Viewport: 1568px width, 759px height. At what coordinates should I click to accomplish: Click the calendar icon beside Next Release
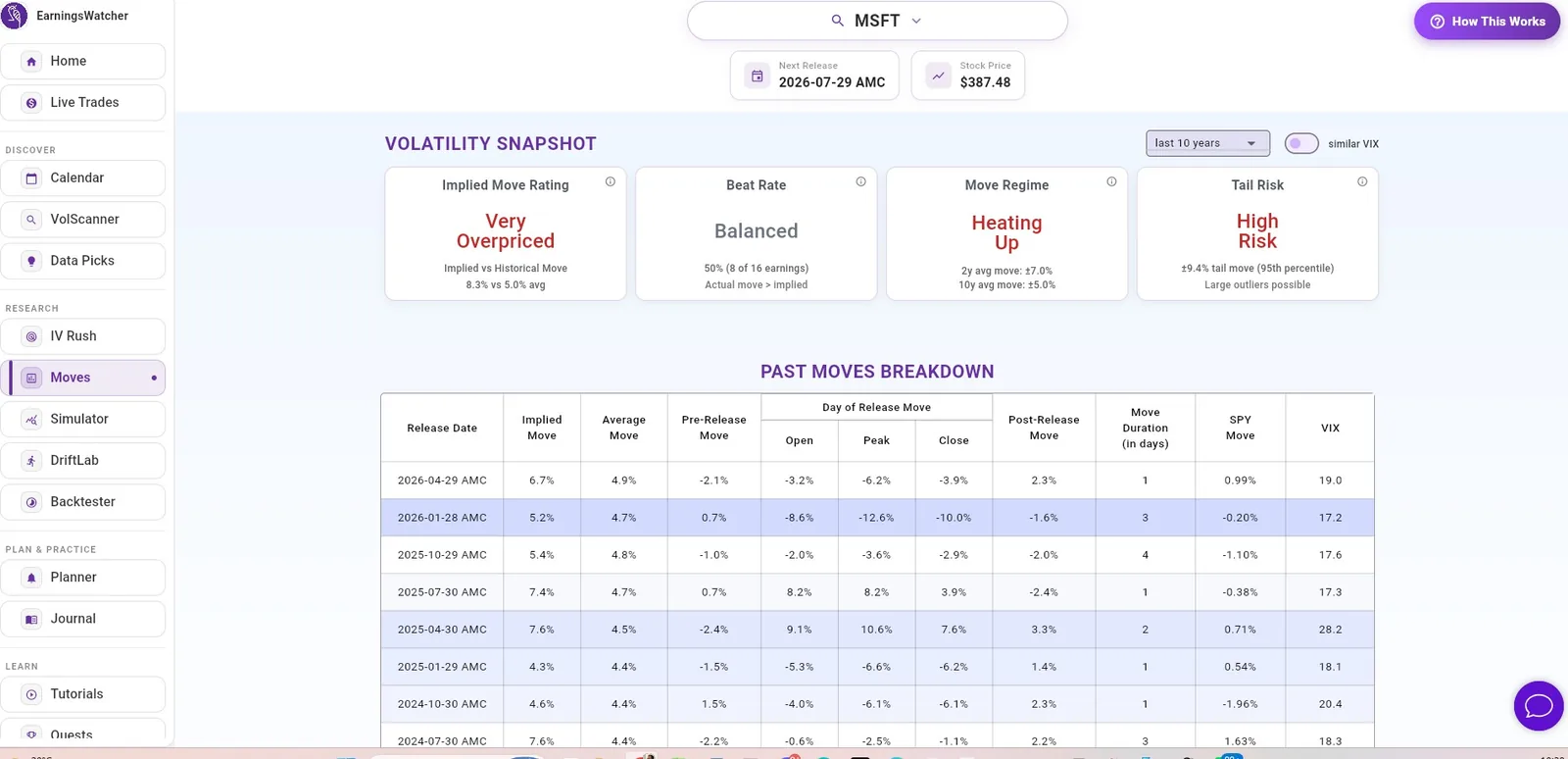tap(758, 76)
